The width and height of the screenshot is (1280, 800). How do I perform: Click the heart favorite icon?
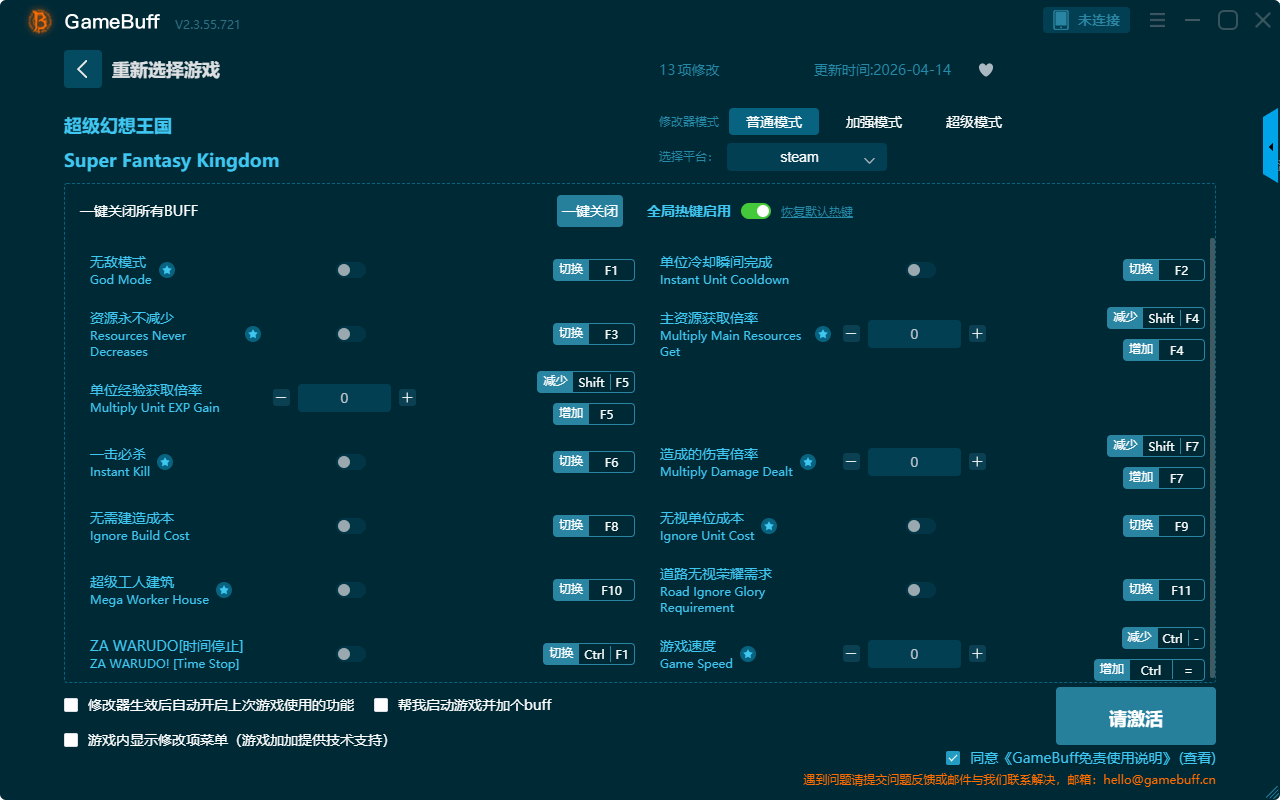[x=986, y=70]
